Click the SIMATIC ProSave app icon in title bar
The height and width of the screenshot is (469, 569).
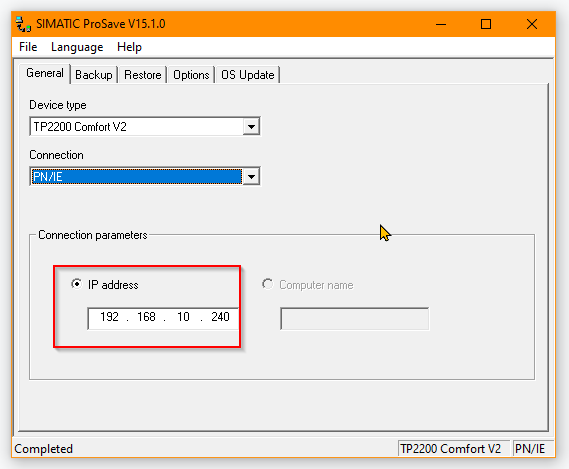coord(23,24)
